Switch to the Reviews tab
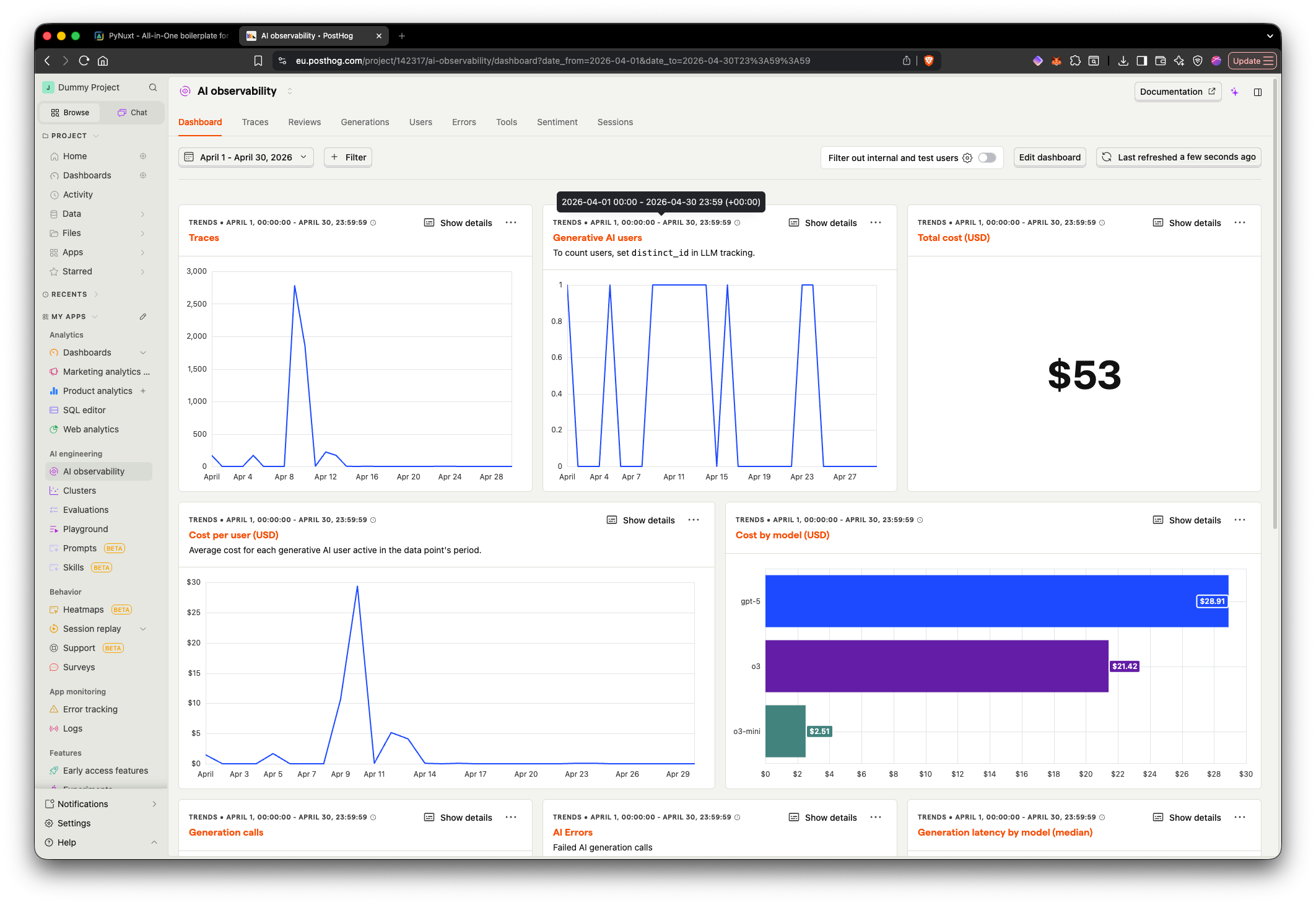 (305, 122)
